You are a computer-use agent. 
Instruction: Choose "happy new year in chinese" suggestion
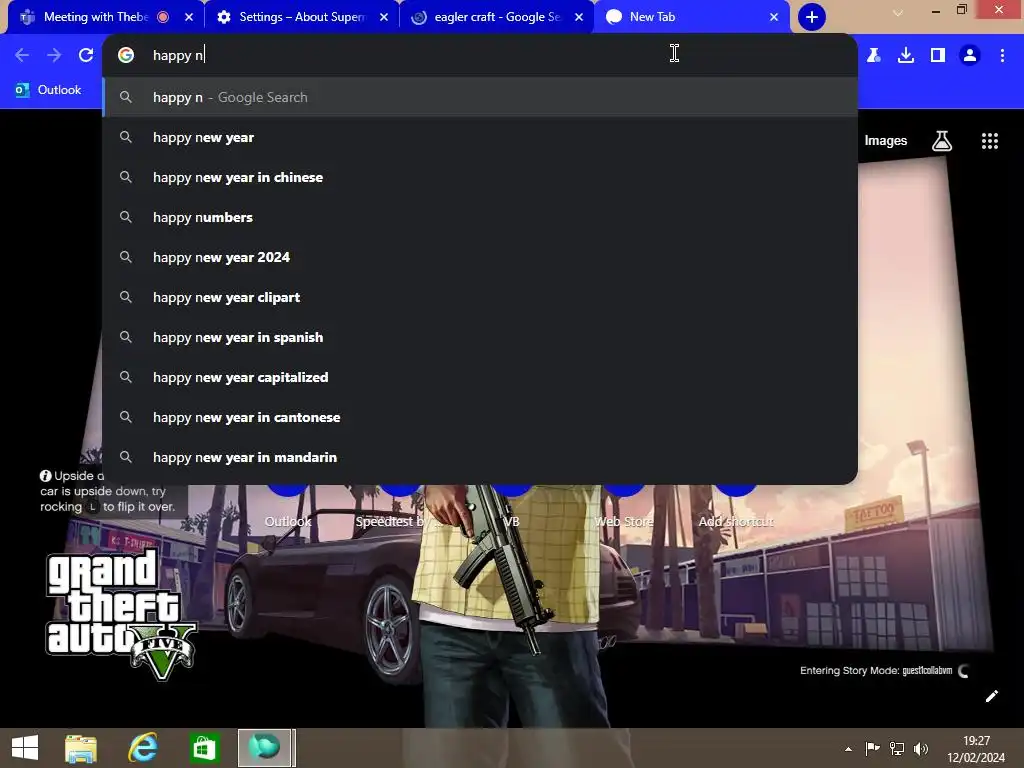(x=480, y=178)
